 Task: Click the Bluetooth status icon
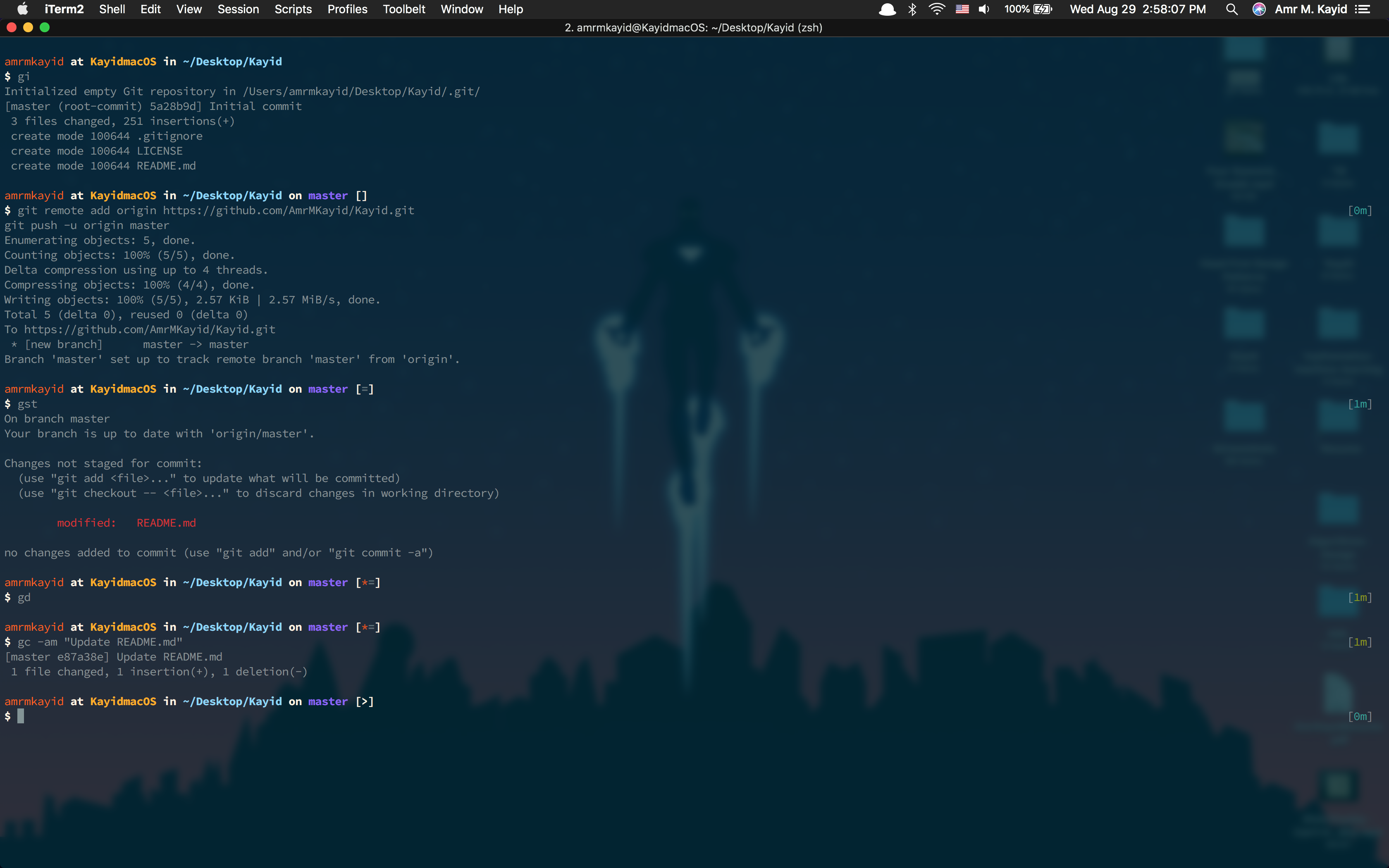point(911,9)
